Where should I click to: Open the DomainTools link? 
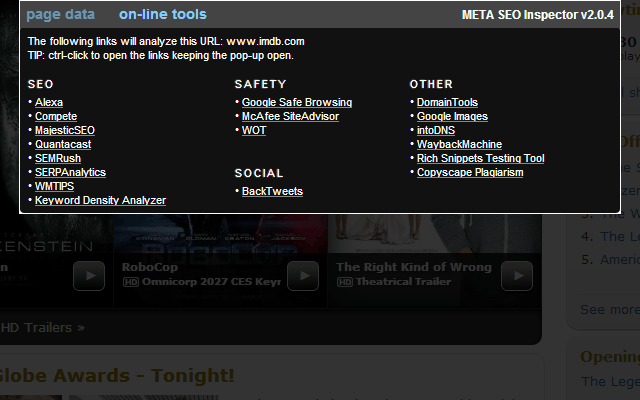[447, 102]
